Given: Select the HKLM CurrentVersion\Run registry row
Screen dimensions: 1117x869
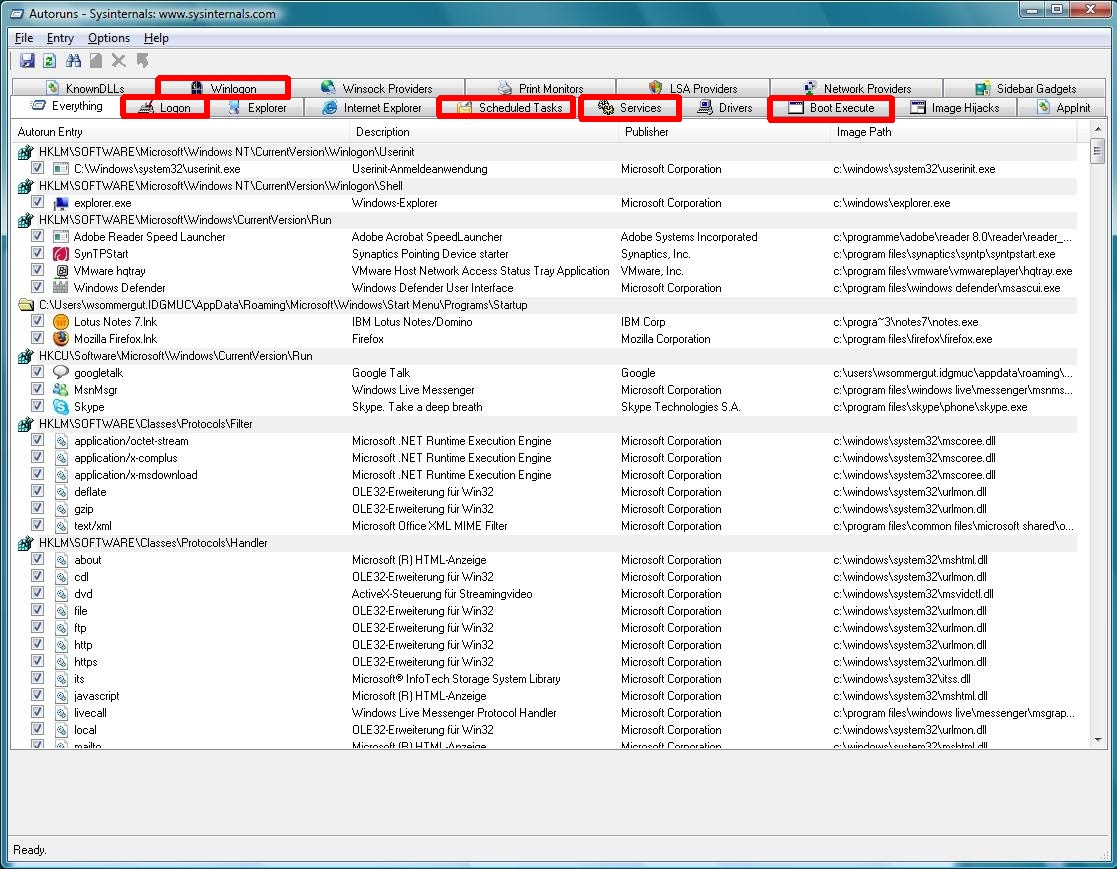Looking at the screenshot, I should (544, 220).
